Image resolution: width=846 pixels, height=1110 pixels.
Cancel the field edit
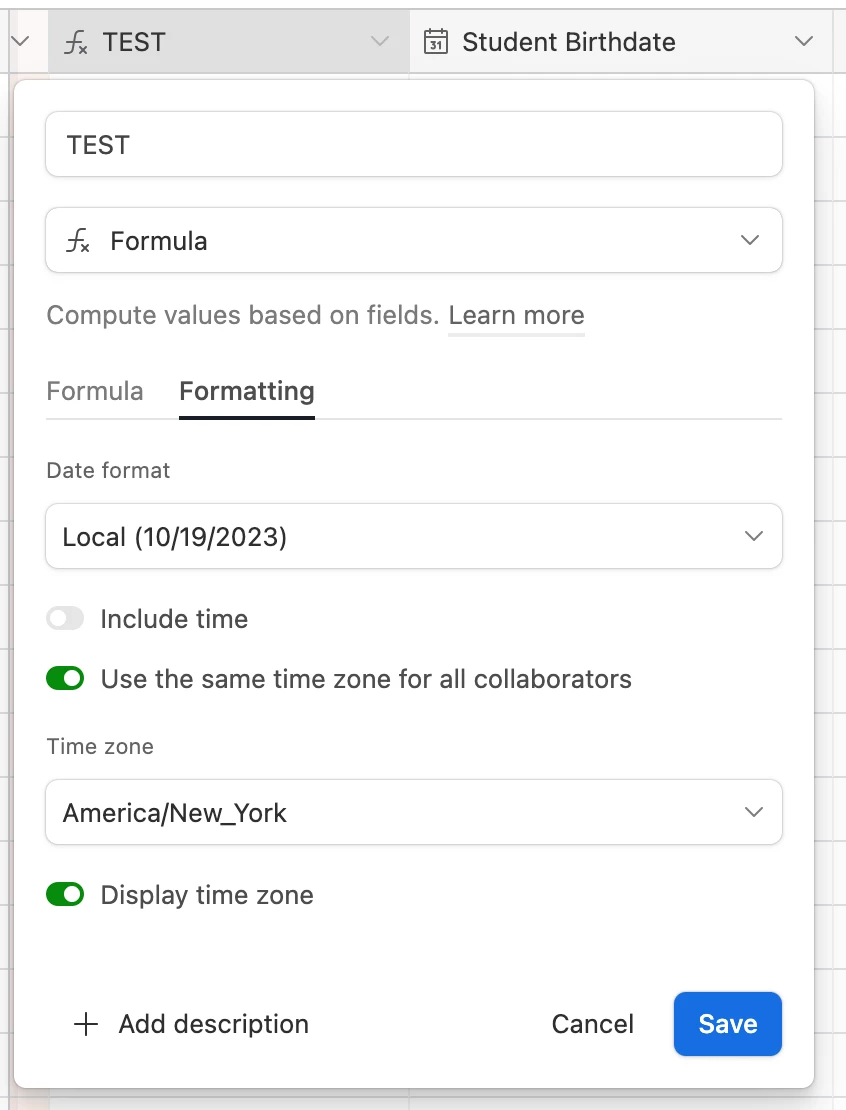pos(593,1024)
